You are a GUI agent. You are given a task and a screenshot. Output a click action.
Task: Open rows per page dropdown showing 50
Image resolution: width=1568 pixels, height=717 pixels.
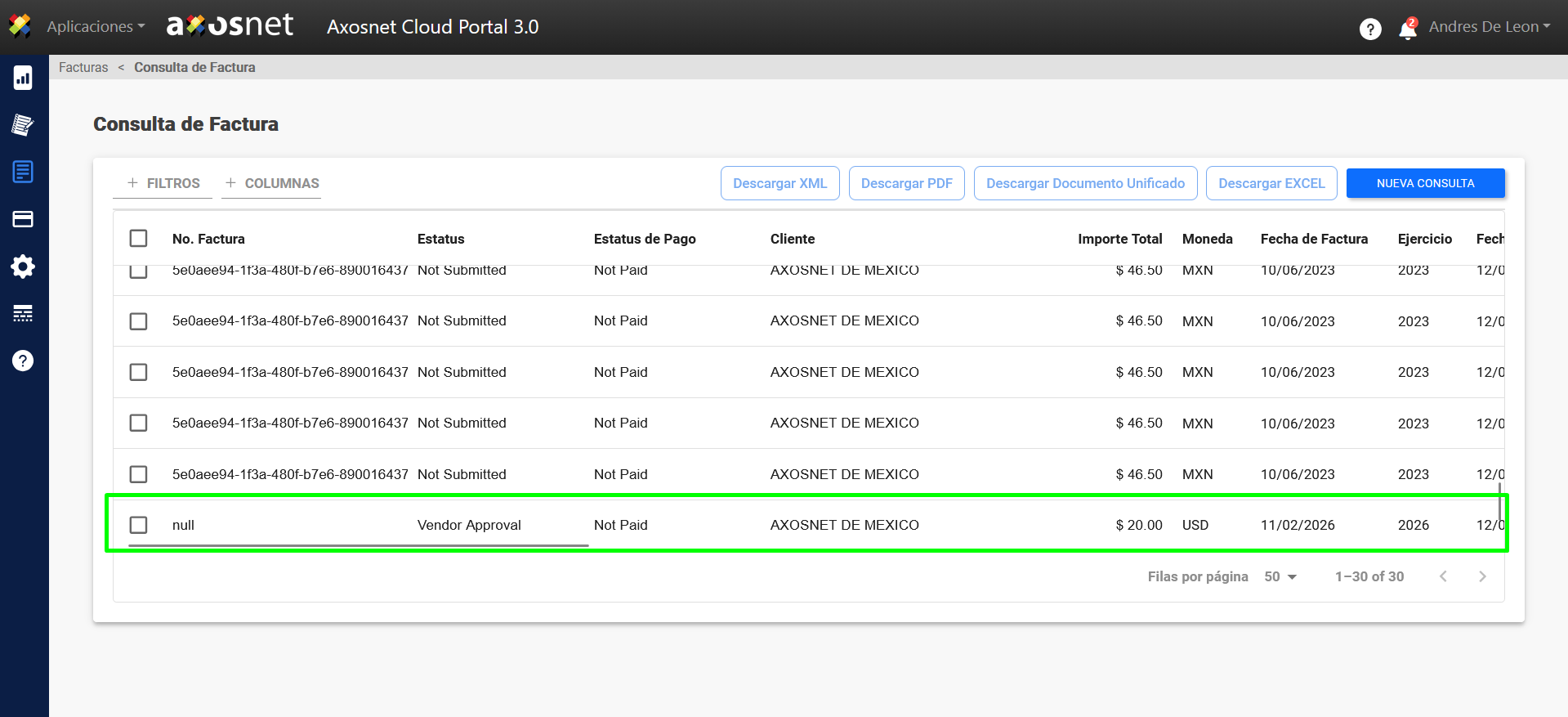[x=1280, y=576]
